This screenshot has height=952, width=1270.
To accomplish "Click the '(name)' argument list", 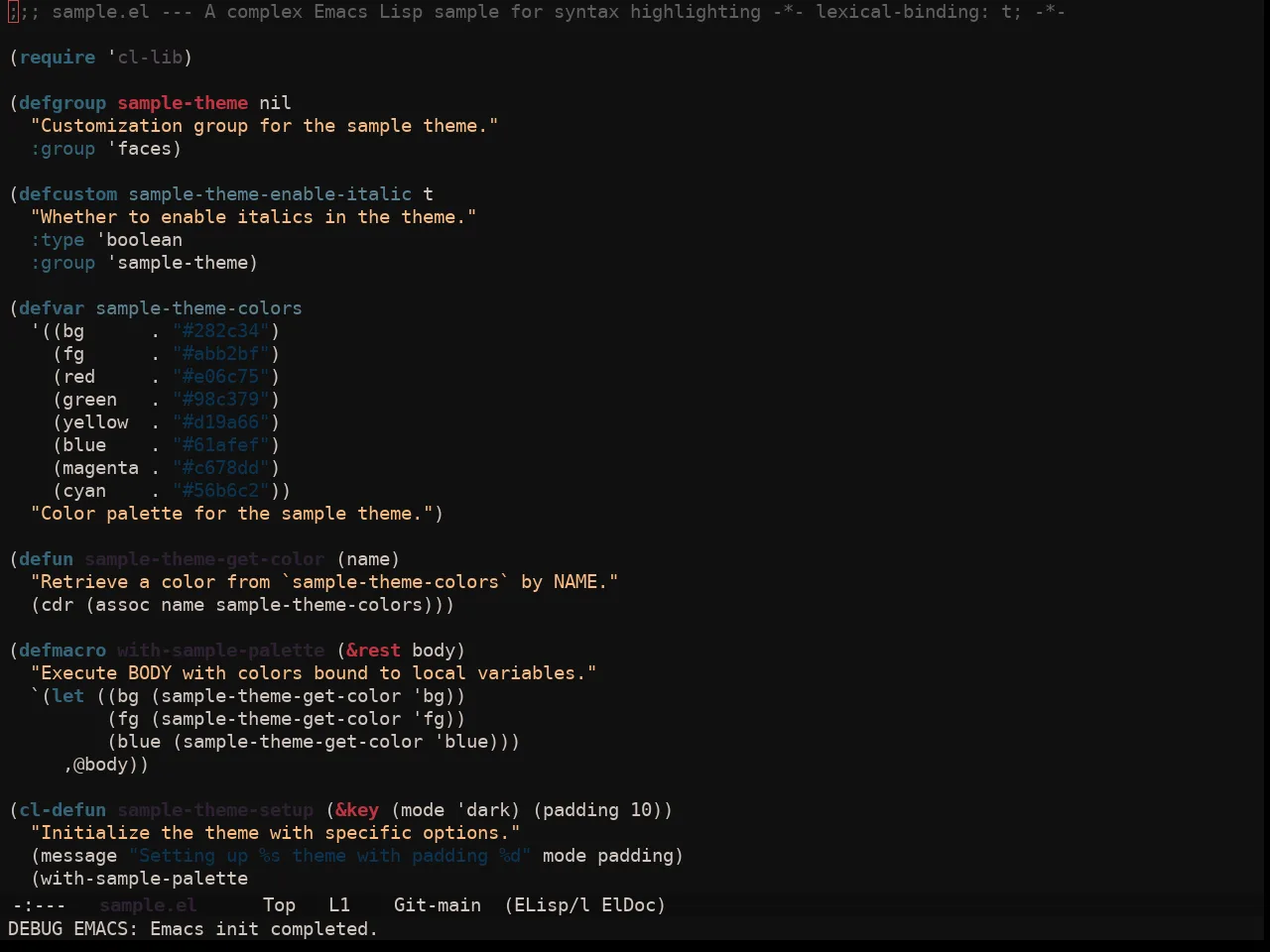I will click(x=368, y=559).
